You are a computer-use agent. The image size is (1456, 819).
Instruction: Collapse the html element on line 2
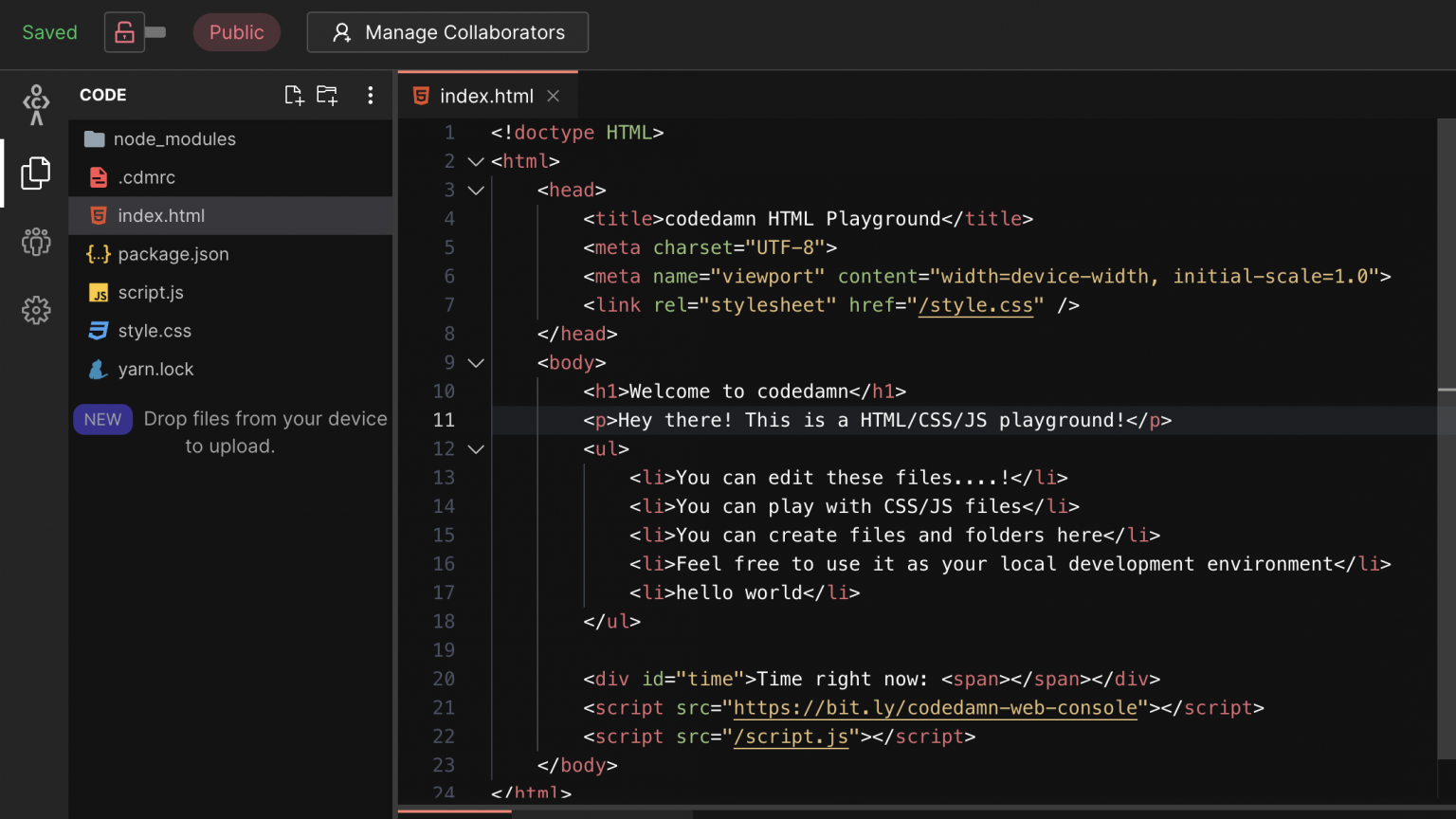click(x=476, y=161)
